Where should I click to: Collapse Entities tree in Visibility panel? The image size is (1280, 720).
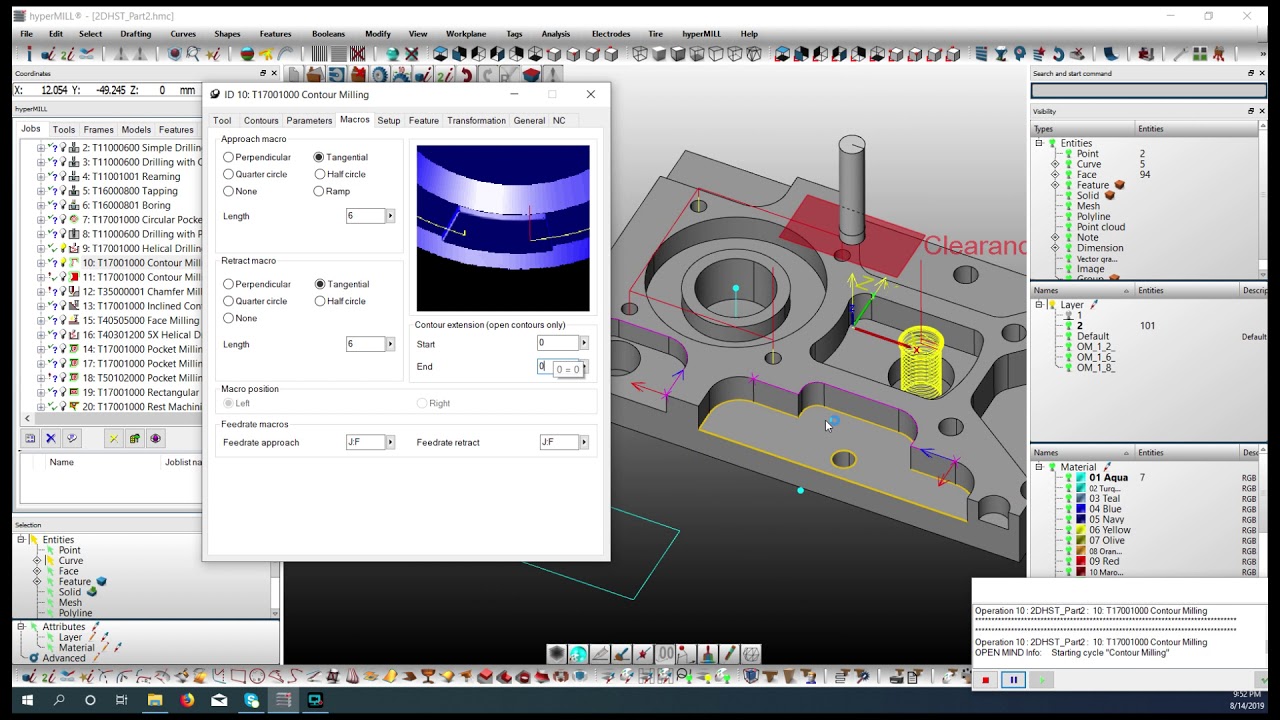(1039, 143)
